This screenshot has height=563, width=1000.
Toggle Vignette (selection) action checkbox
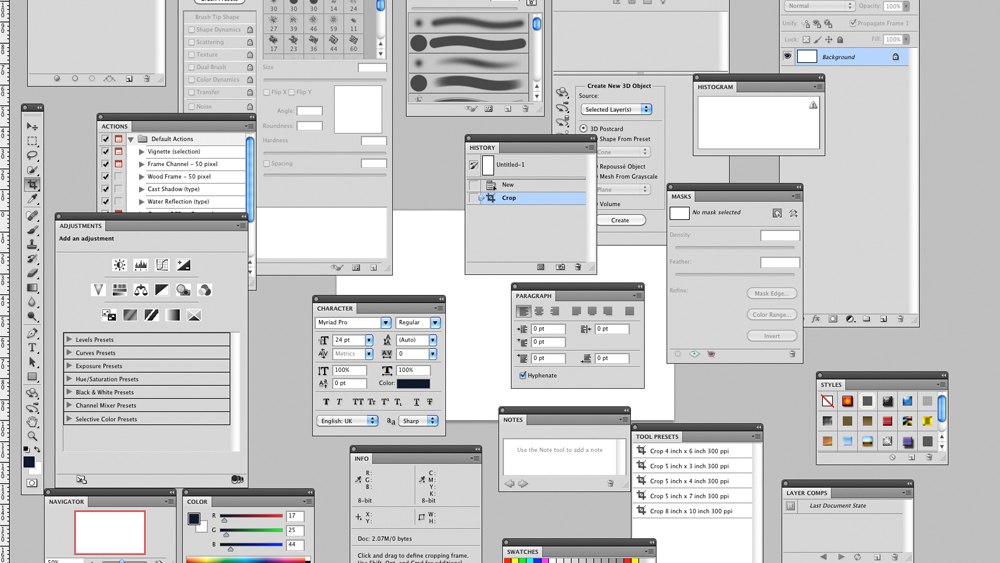tap(105, 151)
